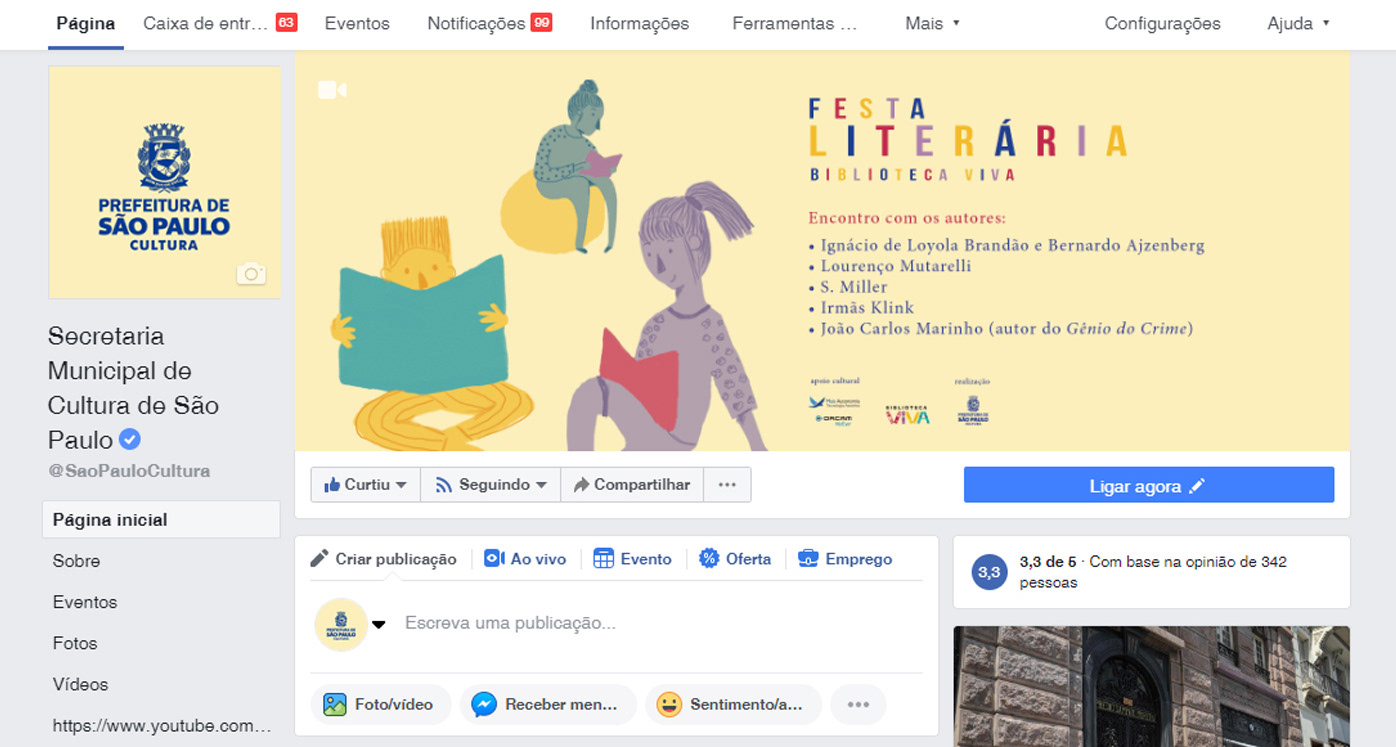Click the Oferta percent badge icon
This screenshot has width=1396, height=747.
[x=709, y=559]
